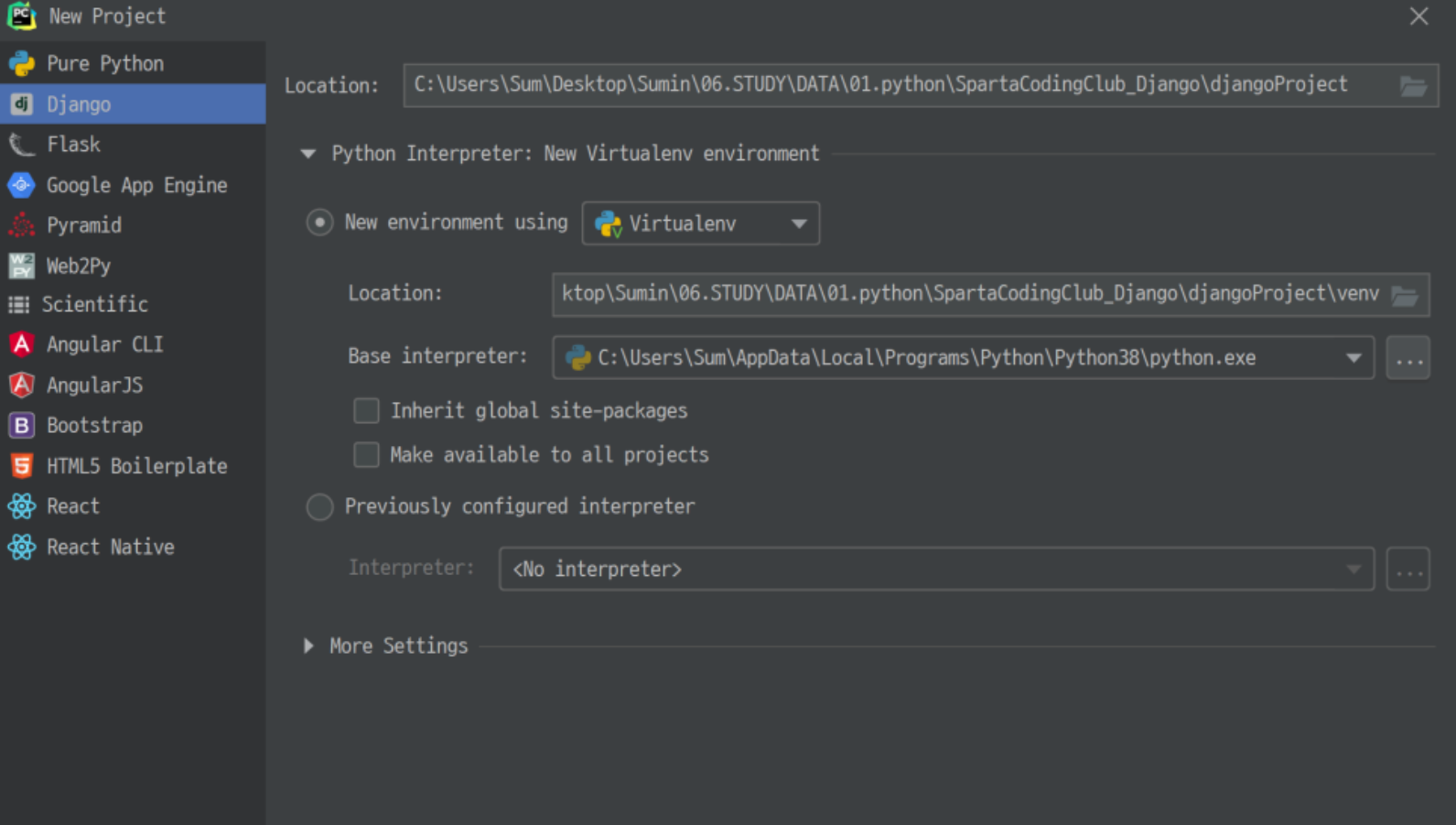The width and height of the screenshot is (1456, 825).
Task: Click ellipsis button beside Base interpreter
Action: (1408, 358)
